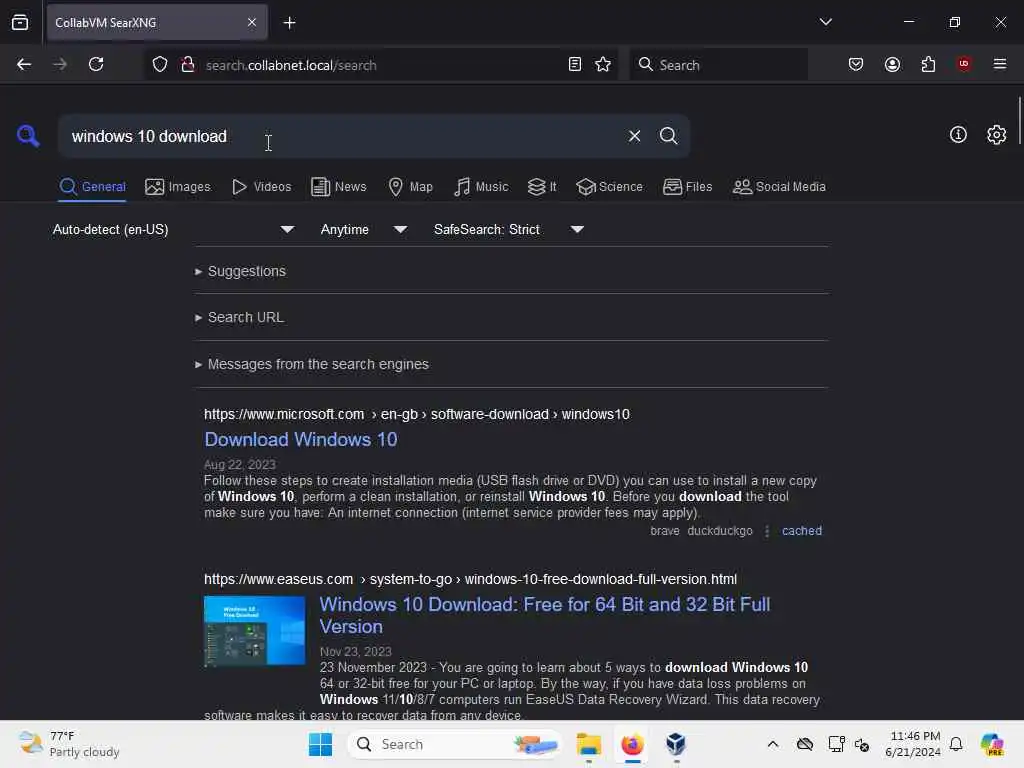1024x768 pixels.
Task: Open the SafeSearch: Strict dropdown
Action: point(509,229)
